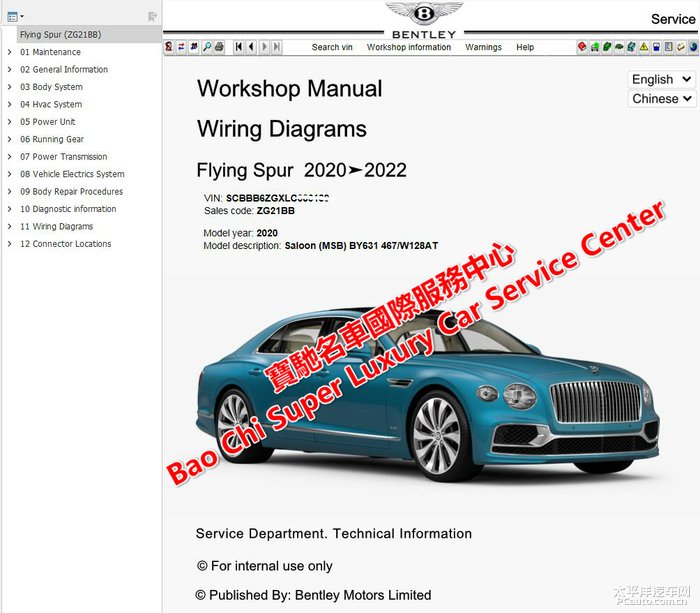Click Model year 2020 text
This screenshot has width=700, height=613.
click(240, 233)
